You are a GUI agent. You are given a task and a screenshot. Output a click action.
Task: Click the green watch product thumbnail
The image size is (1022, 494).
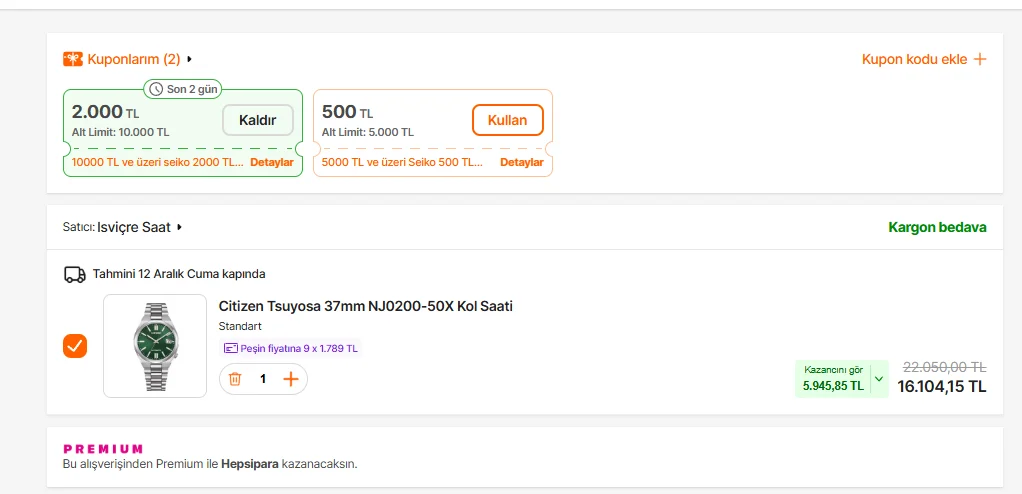155,346
